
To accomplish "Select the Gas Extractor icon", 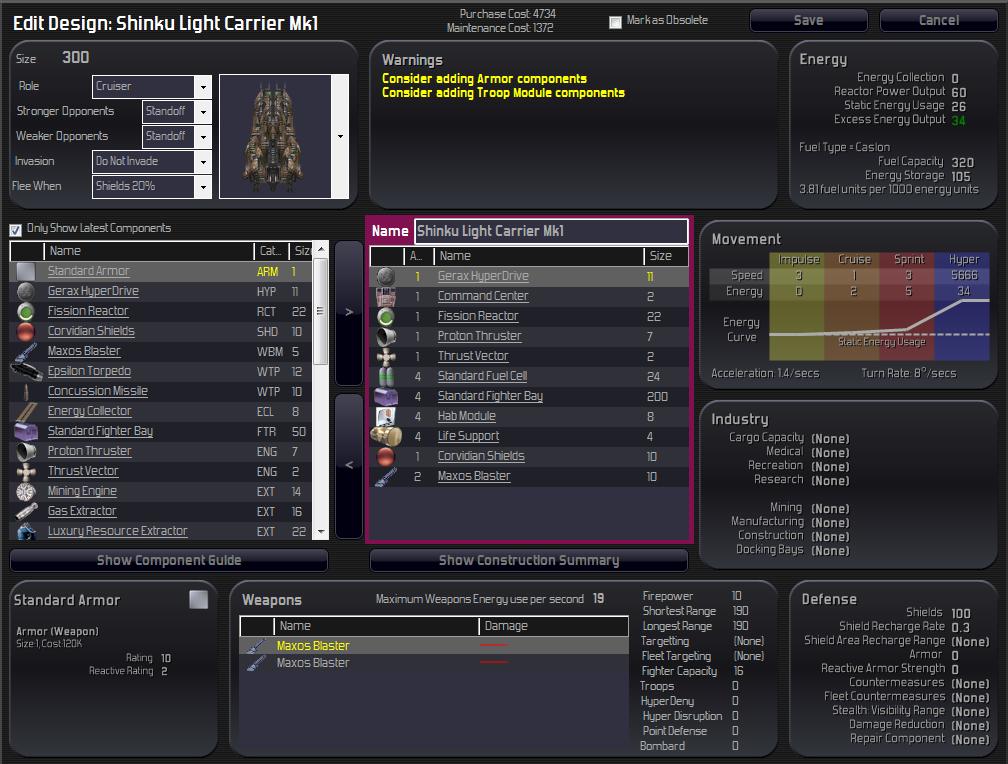I will click(x=26, y=511).
